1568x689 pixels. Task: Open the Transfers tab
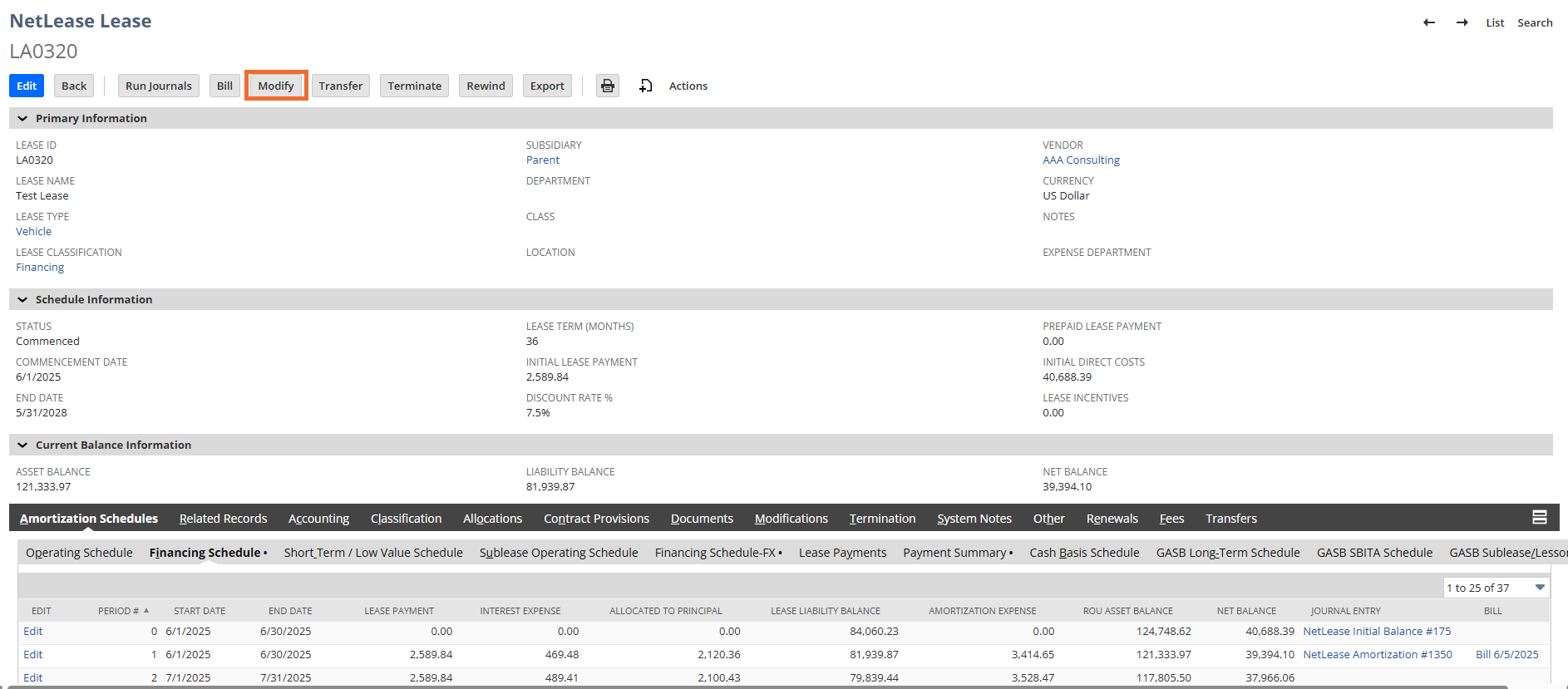(1230, 518)
